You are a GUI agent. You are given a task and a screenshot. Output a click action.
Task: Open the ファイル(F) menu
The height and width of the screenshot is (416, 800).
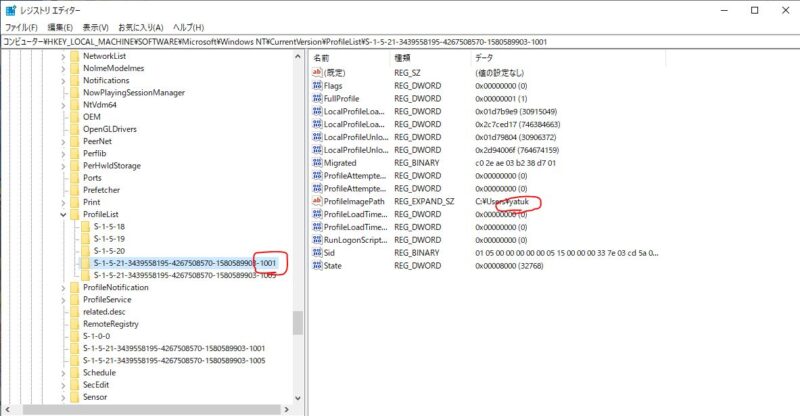point(21,28)
